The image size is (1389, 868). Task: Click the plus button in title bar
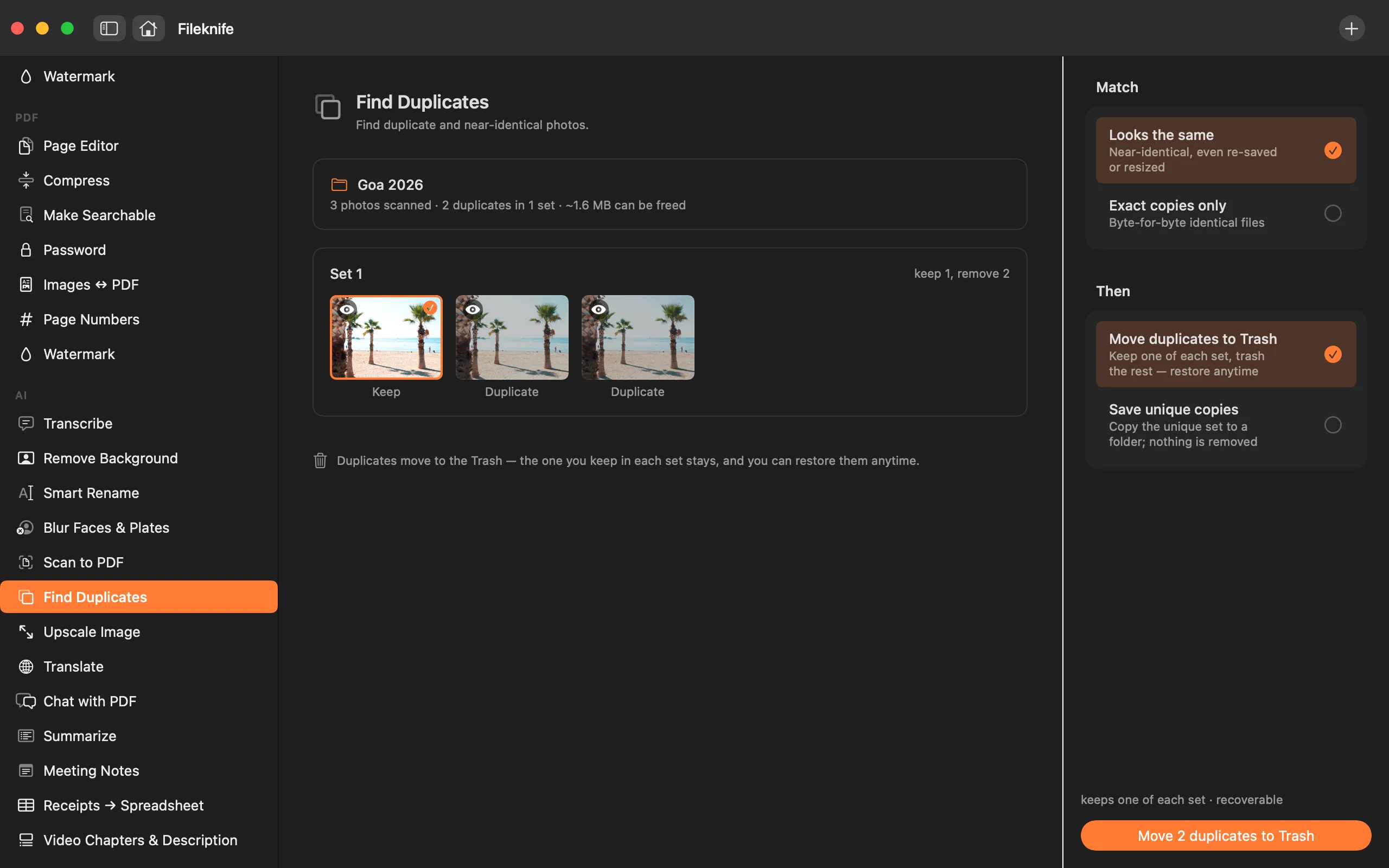tap(1351, 28)
